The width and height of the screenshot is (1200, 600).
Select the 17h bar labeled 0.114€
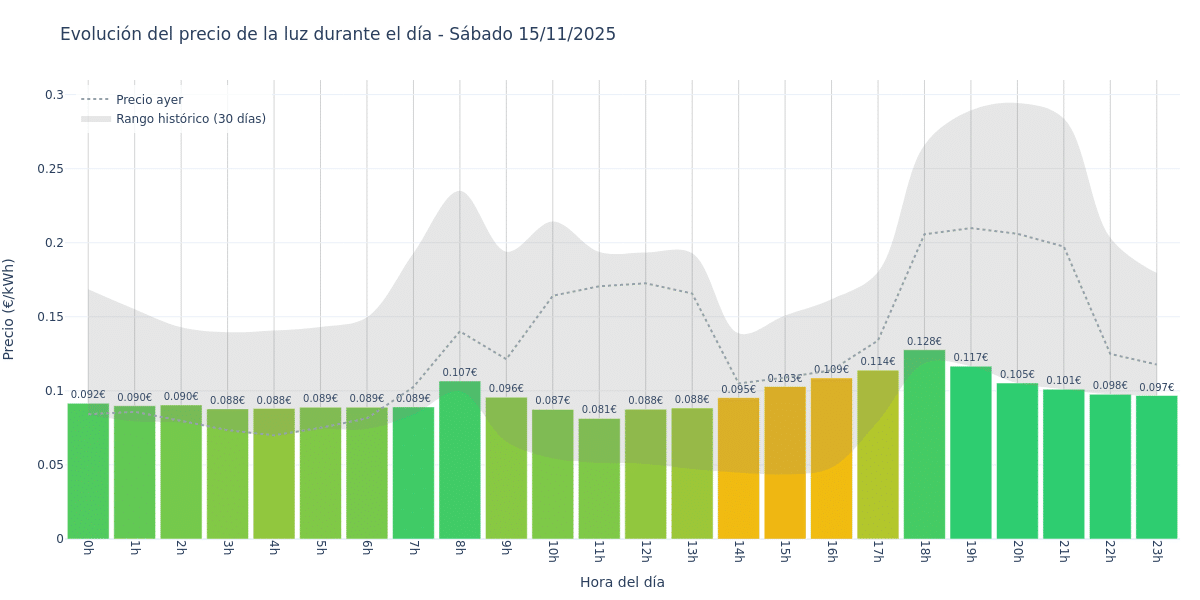pyautogui.click(x=878, y=455)
